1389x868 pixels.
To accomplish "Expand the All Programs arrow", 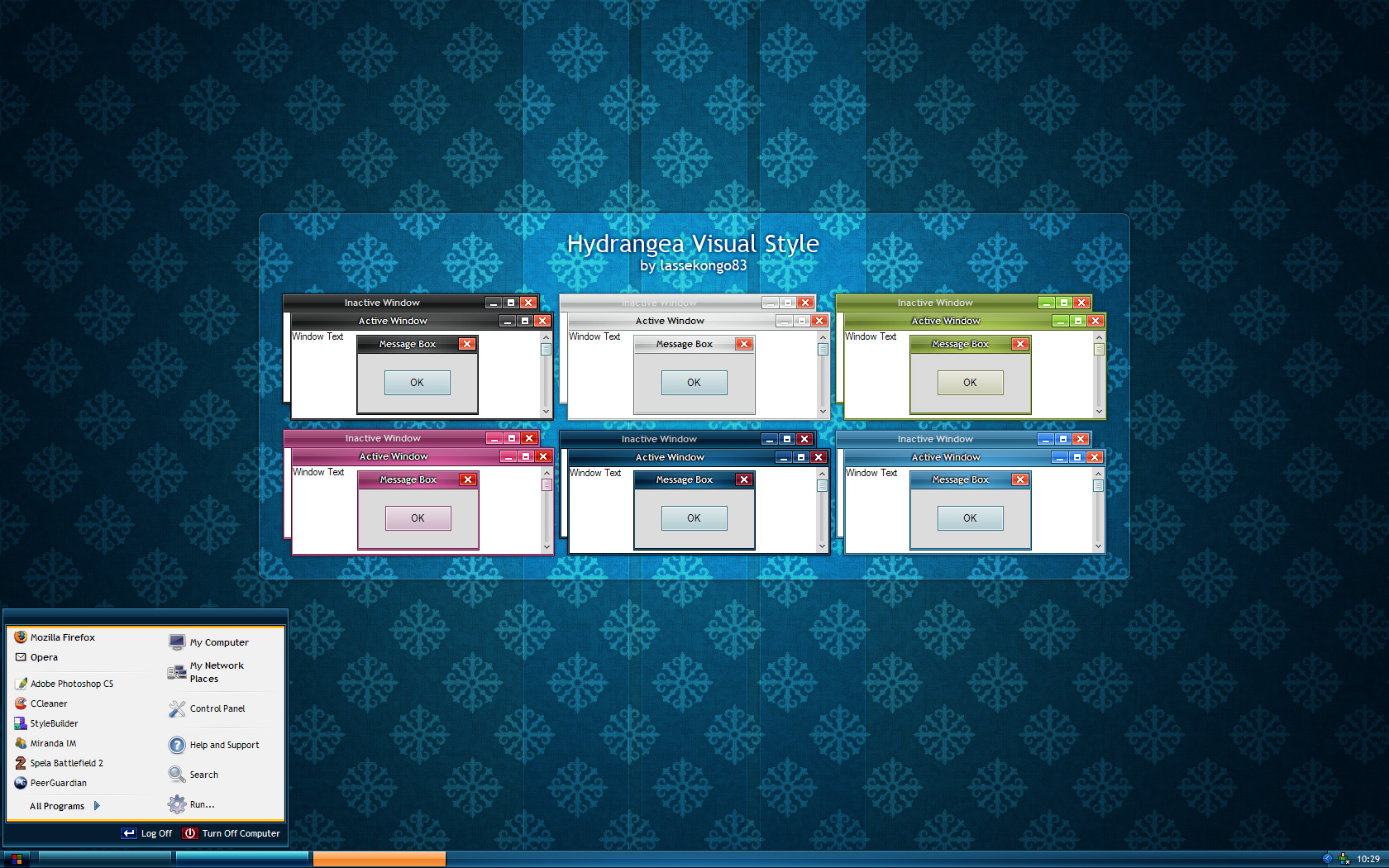I will coord(97,806).
